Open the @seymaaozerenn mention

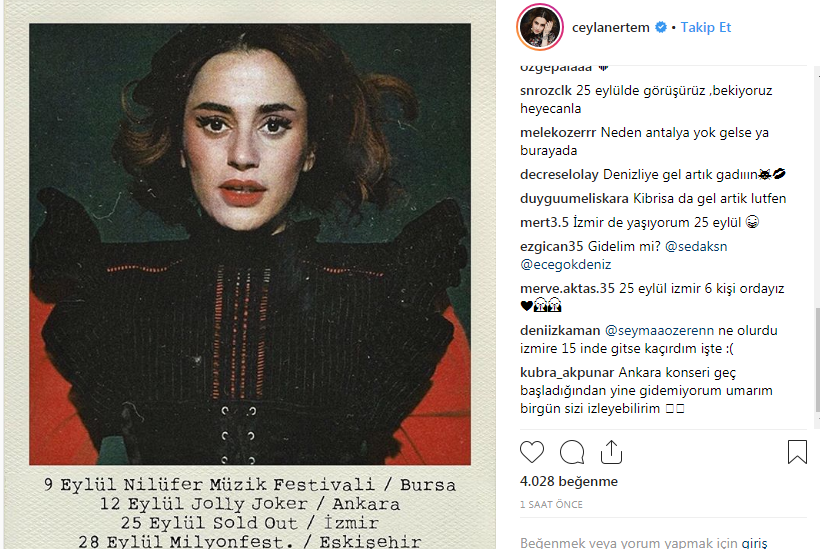(659, 330)
